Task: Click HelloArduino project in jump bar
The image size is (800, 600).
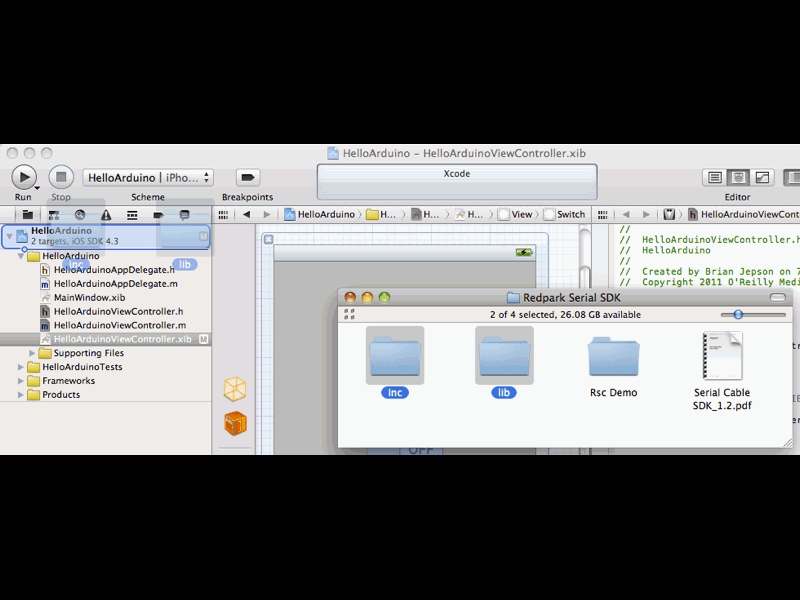Action: click(320, 215)
